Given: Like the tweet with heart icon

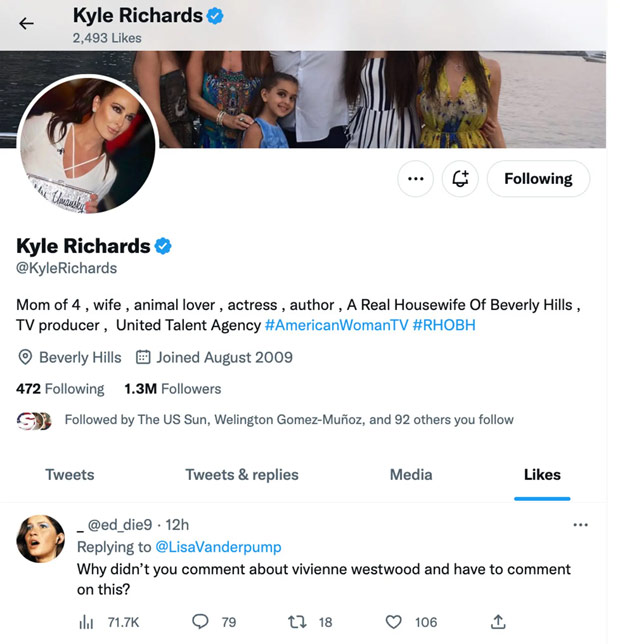Looking at the screenshot, I should pyautogui.click(x=394, y=622).
